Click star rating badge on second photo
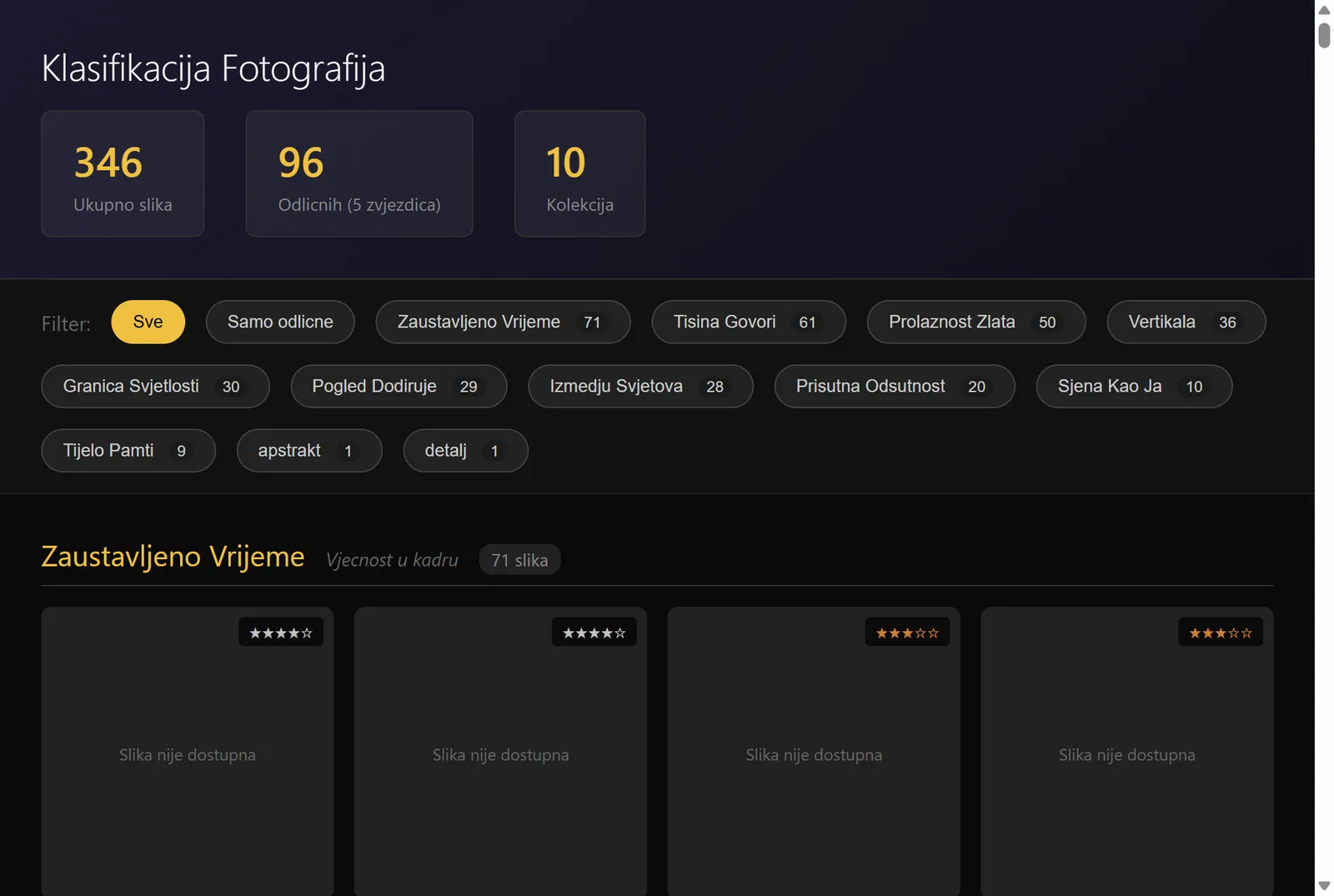This screenshot has height=896, width=1334. pyautogui.click(x=594, y=633)
